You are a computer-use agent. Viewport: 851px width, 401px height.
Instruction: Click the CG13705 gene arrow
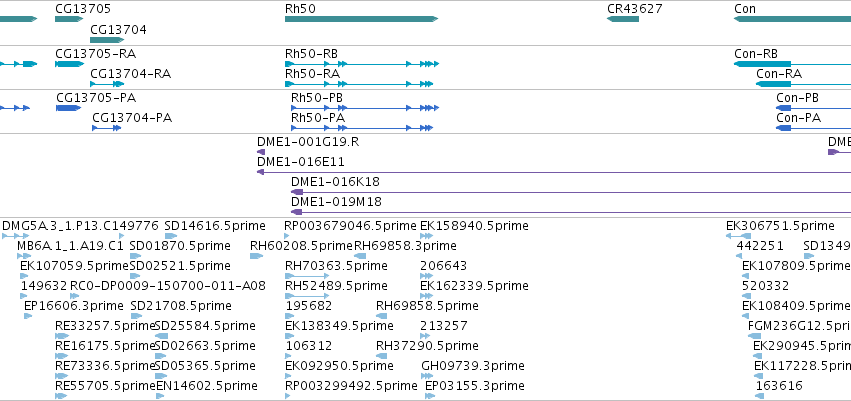coord(69,20)
